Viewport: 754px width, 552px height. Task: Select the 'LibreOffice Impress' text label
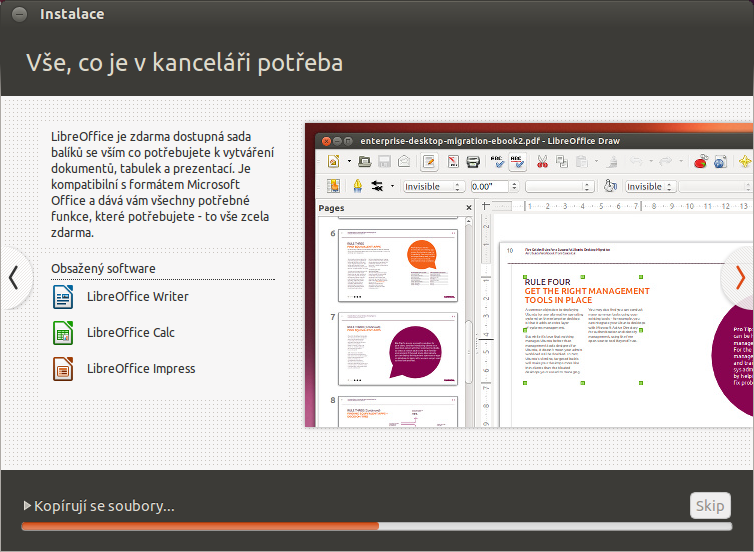pos(141,369)
